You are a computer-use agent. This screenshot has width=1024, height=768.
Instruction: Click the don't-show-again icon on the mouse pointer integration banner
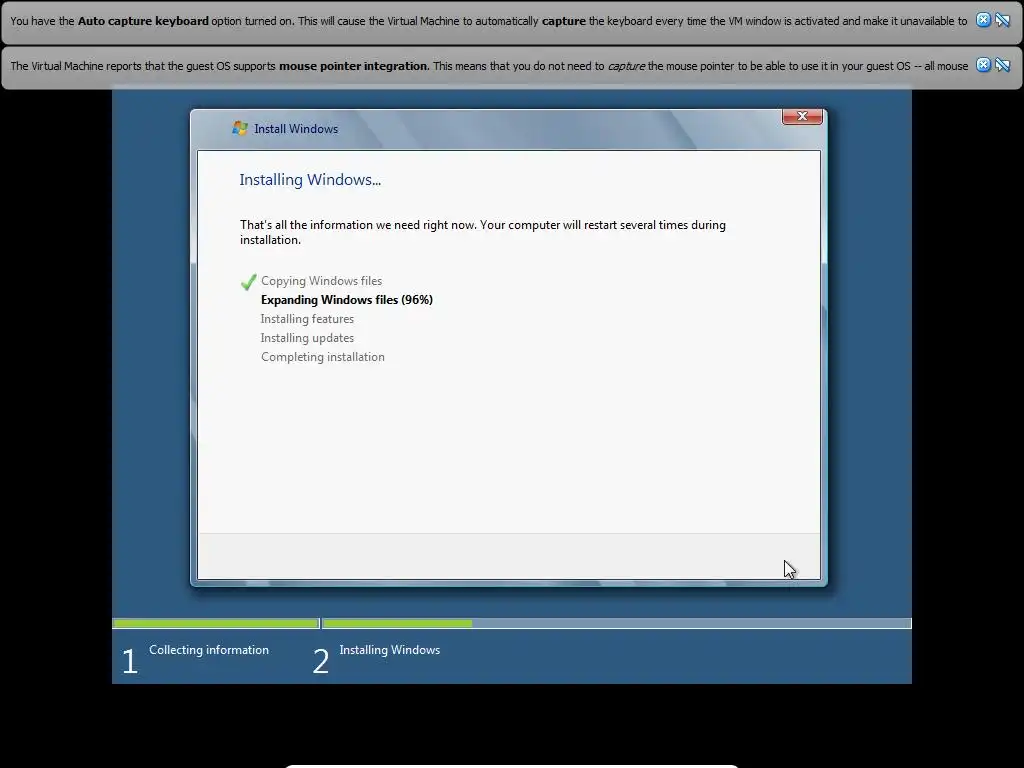pos(1002,65)
